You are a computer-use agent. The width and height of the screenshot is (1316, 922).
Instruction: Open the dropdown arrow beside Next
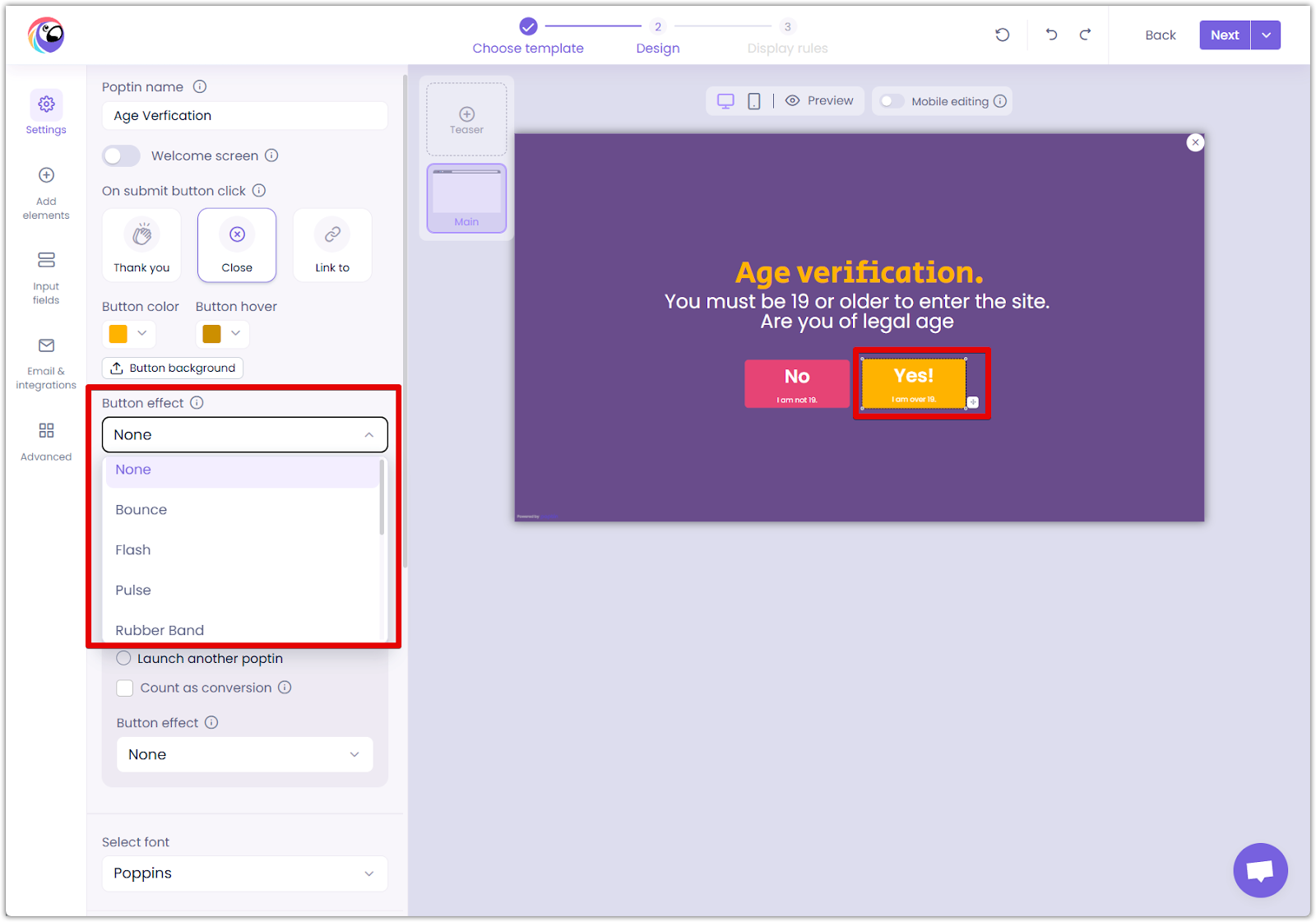1266,35
